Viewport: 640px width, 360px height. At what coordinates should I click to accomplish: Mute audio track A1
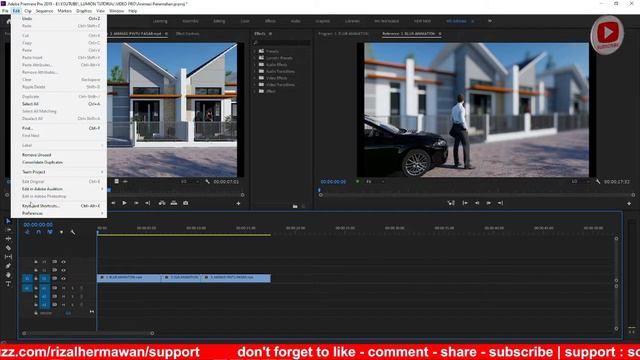[64, 288]
